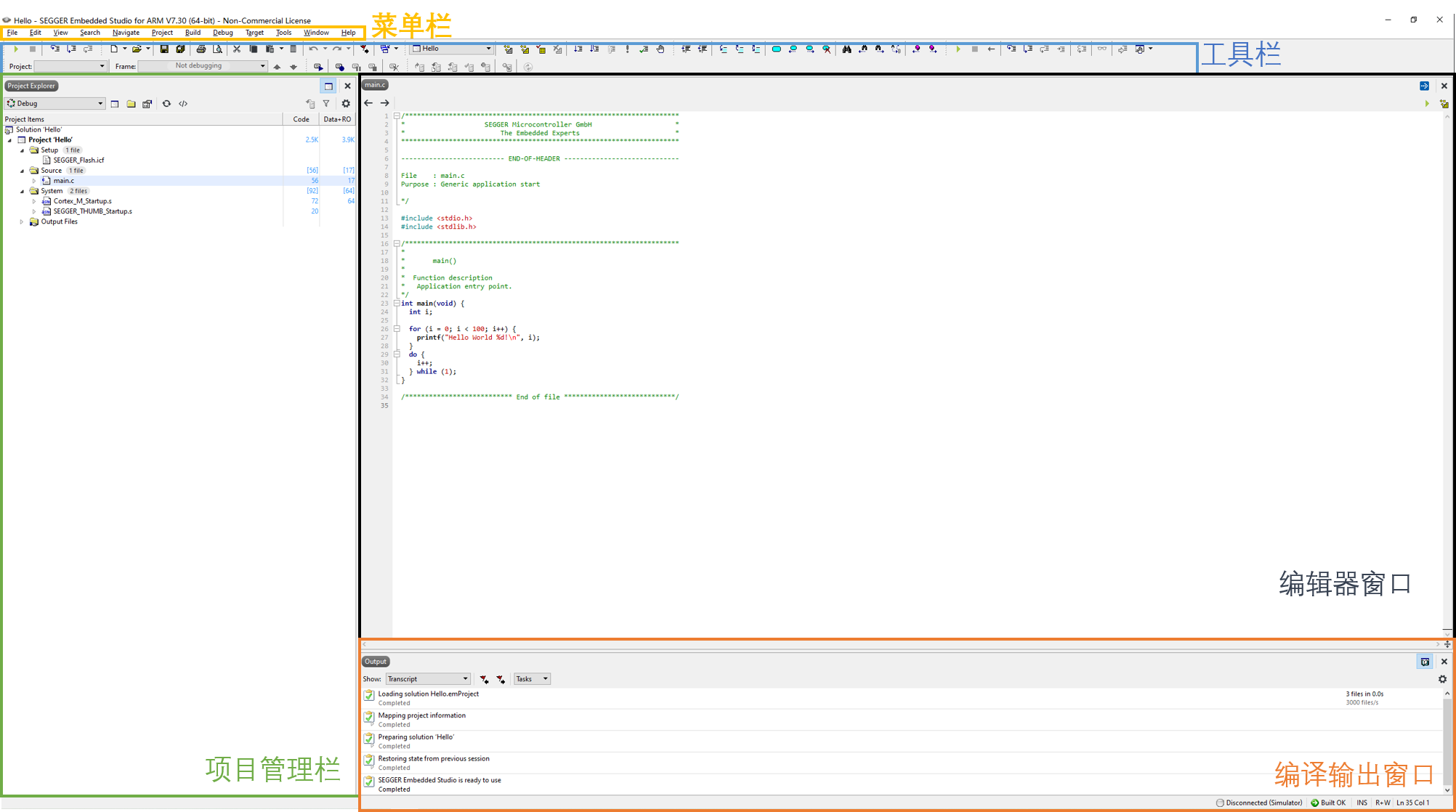Image resolution: width=1456 pixels, height=812 pixels.
Task: Click the Print icon
Action: [201, 49]
